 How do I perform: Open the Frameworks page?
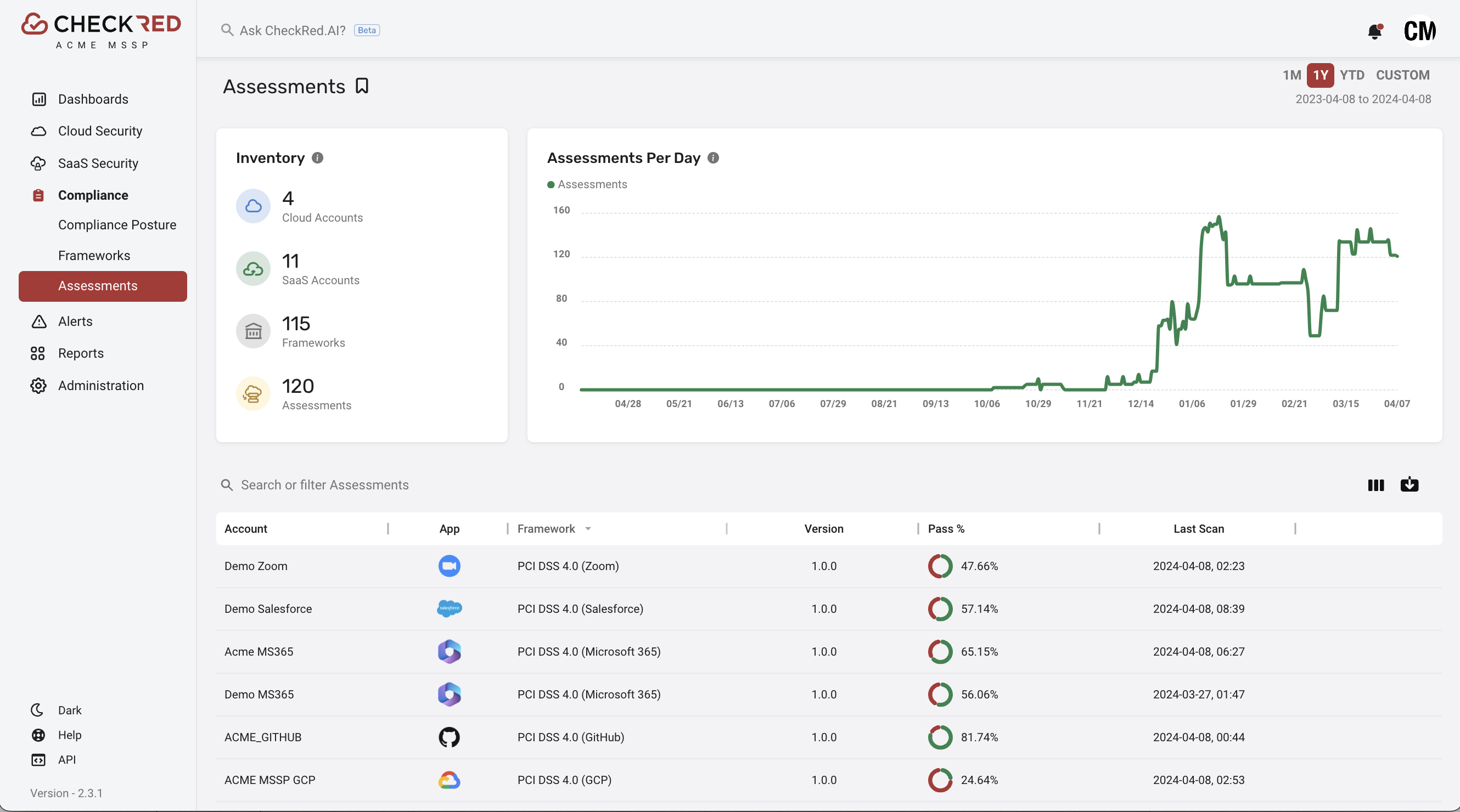tap(94, 255)
